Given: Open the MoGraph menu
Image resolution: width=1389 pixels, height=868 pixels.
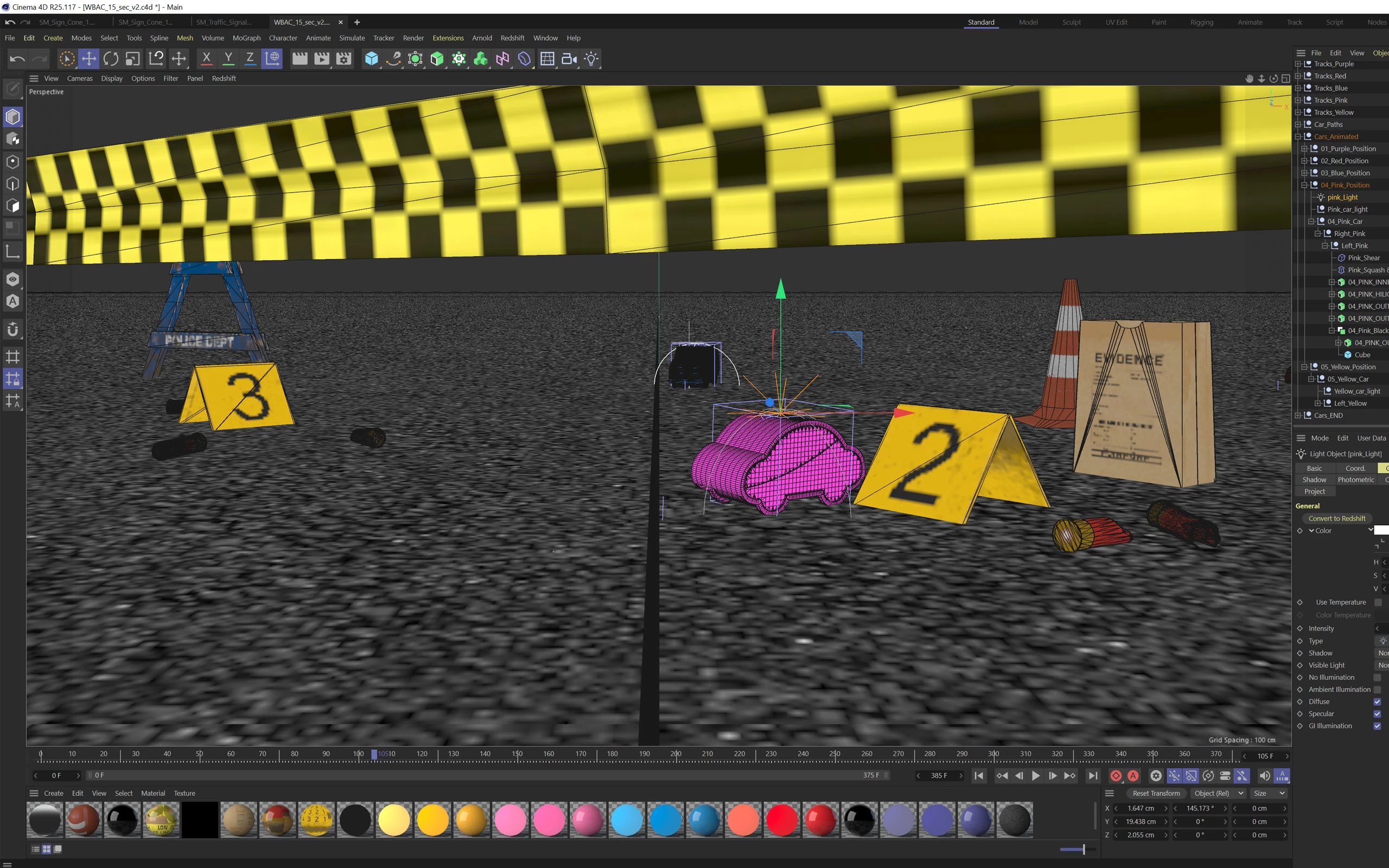Looking at the screenshot, I should coord(246,38).
